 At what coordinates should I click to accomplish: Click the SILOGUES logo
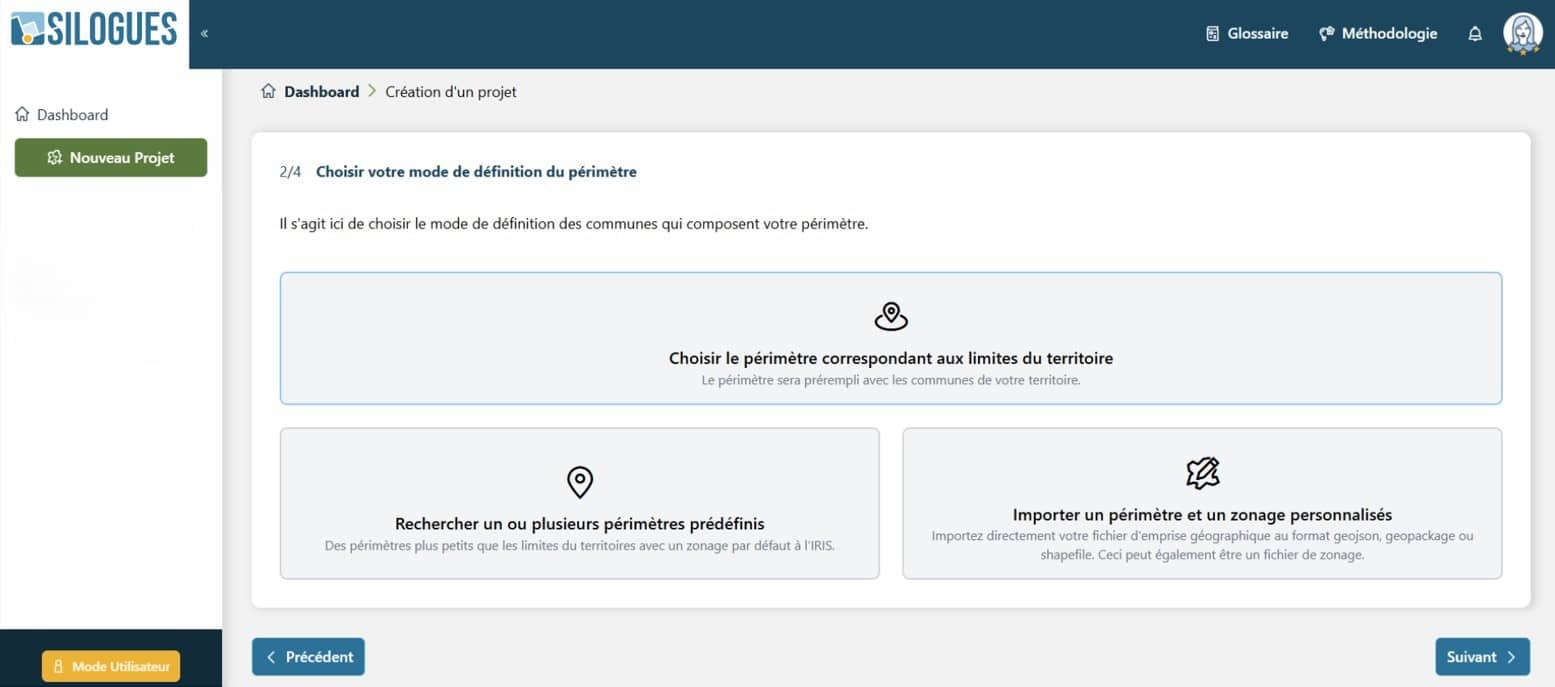point(94,29)
